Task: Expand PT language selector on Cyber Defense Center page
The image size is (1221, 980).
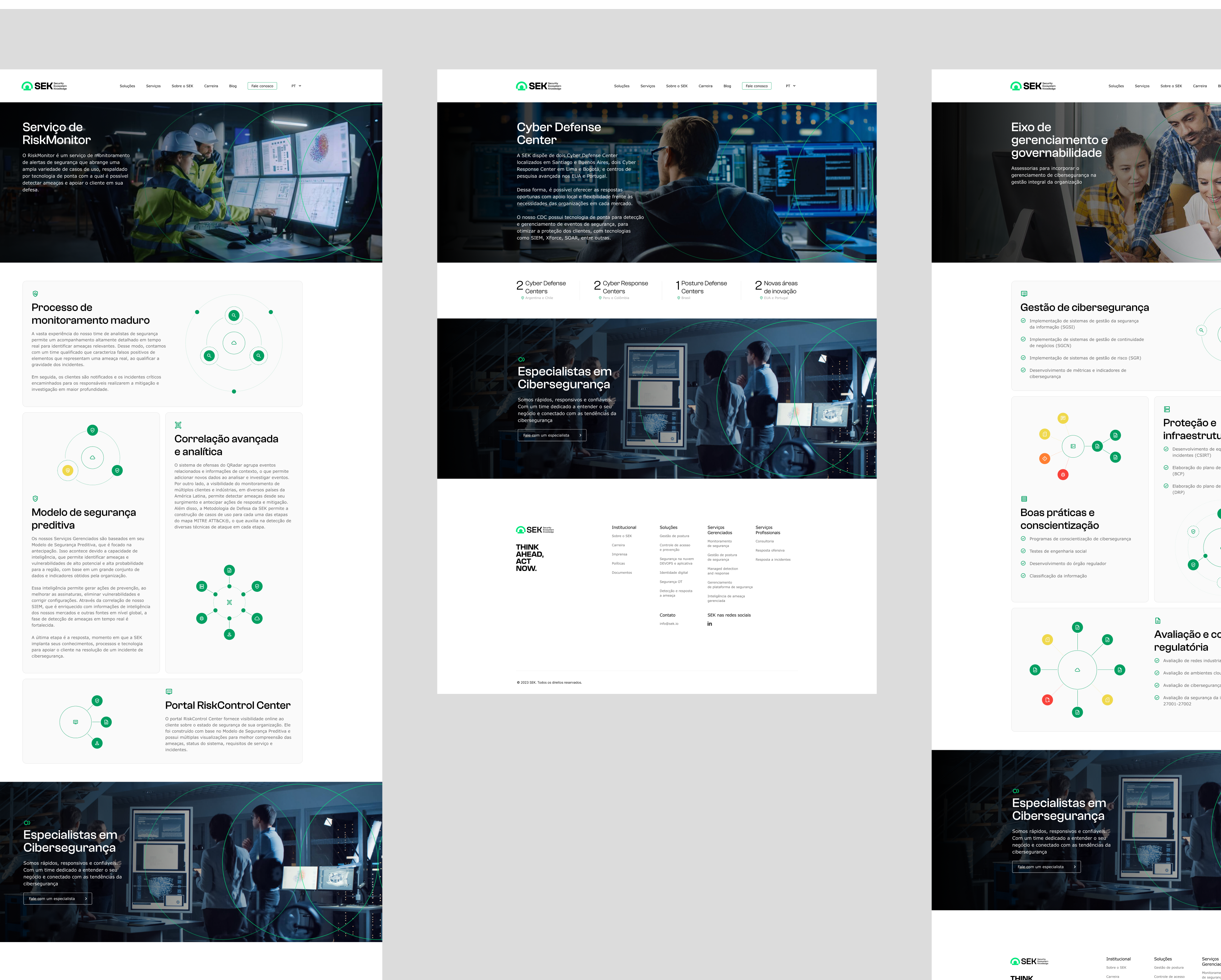Action: pyautogui.click(x=791, y=86)
